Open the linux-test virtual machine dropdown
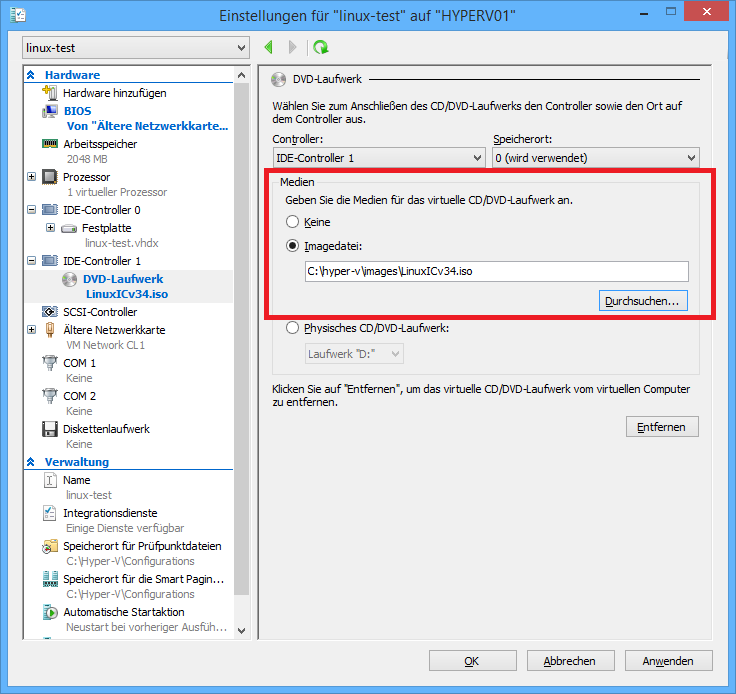Viewport: 736px width, 694px height. [136, 48]
